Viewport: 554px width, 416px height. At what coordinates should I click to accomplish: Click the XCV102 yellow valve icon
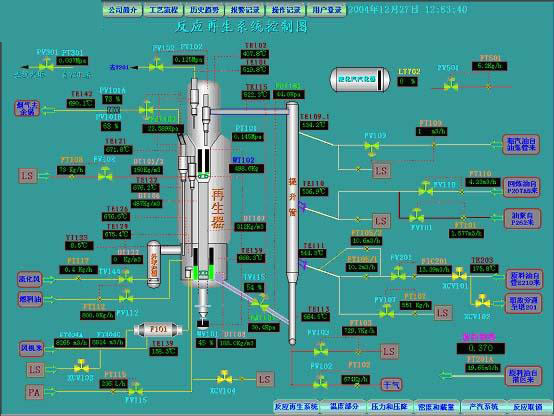point(482,301)
